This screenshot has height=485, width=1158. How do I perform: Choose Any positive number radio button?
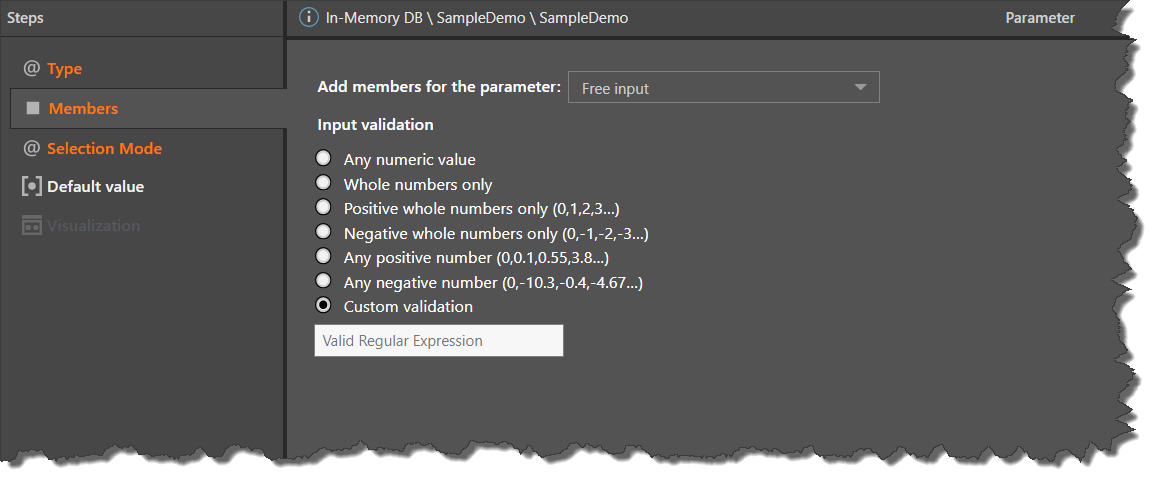pos(323,257)
